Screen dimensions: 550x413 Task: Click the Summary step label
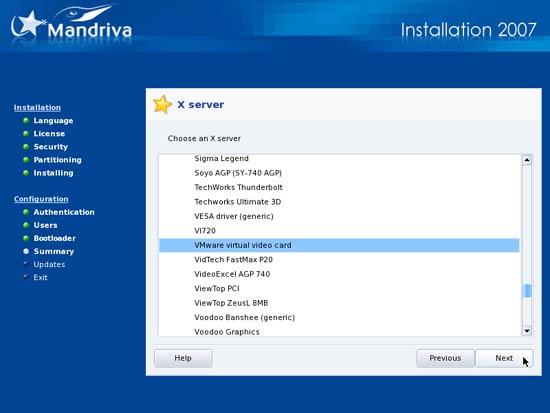coord(54,252)
